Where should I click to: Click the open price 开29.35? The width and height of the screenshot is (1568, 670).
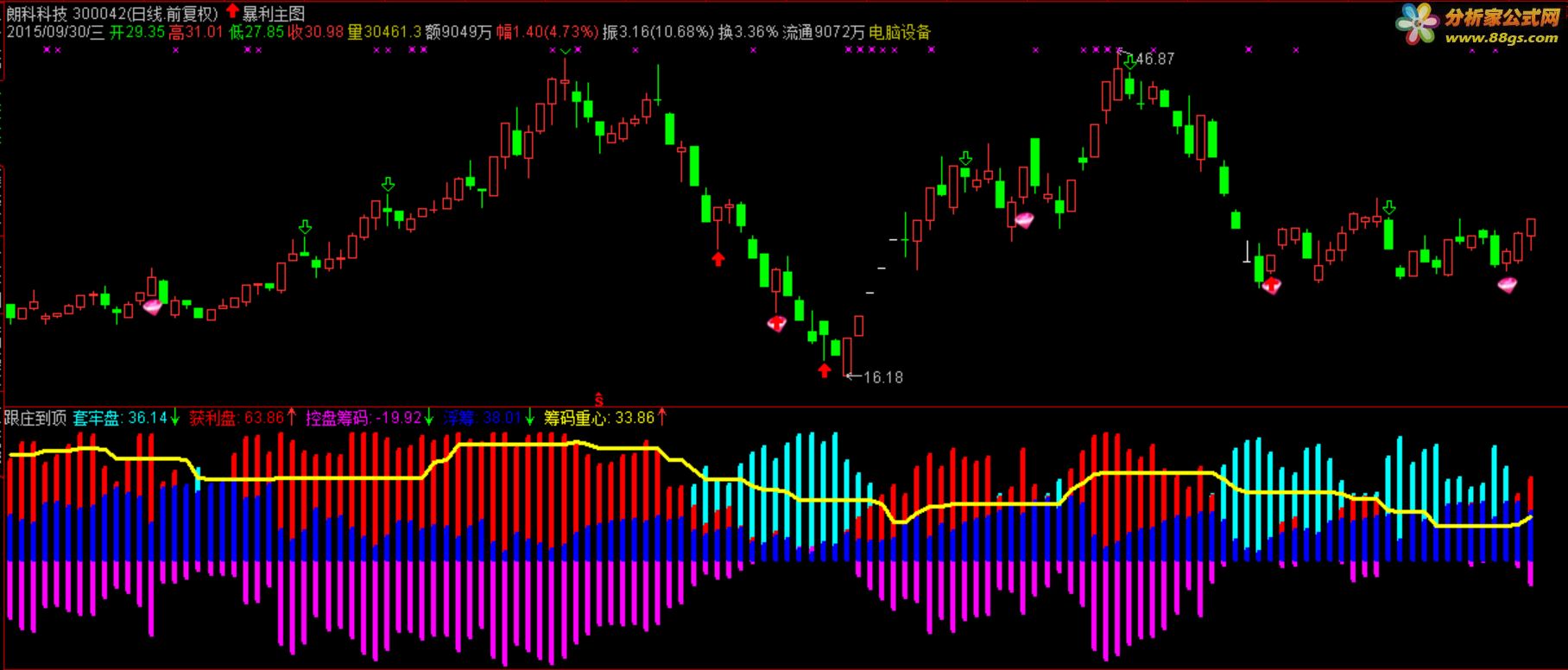(136, 33)
